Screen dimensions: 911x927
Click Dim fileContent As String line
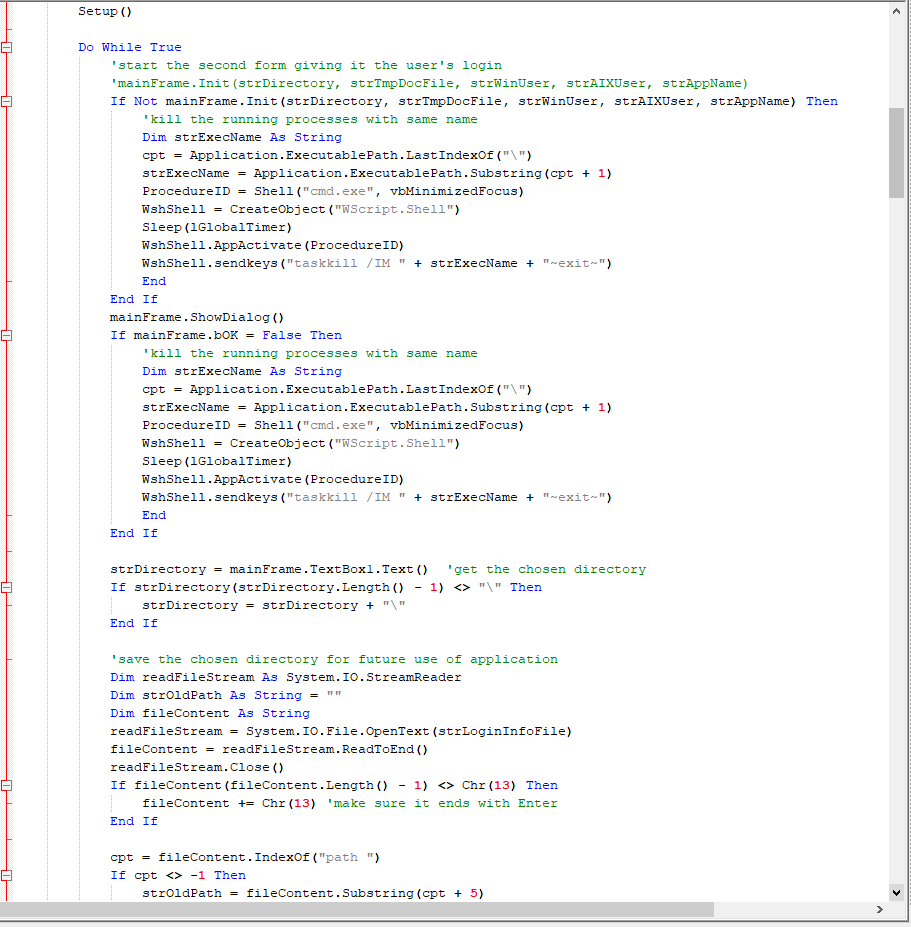coord(210,714)
